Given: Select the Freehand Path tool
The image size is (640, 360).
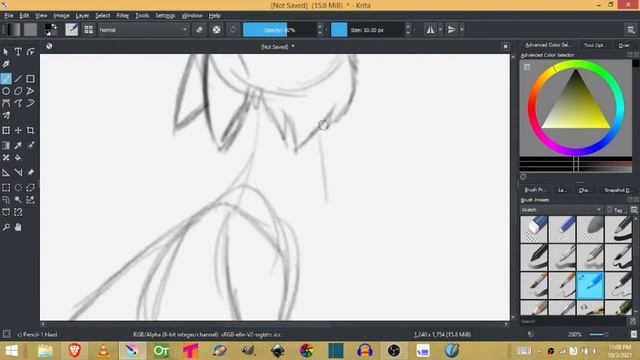Looking at the screenshot, I should point(18,103).
